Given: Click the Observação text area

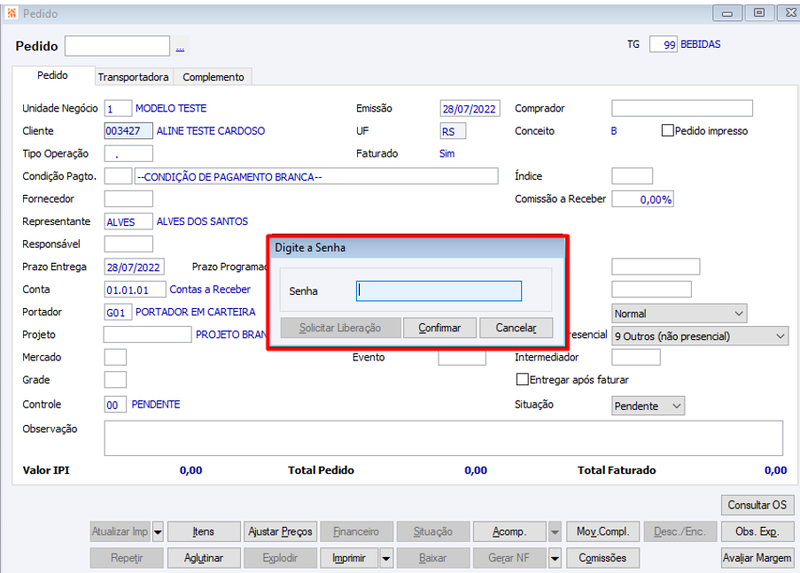Looking at the screenshot, I should pos(443,438).
